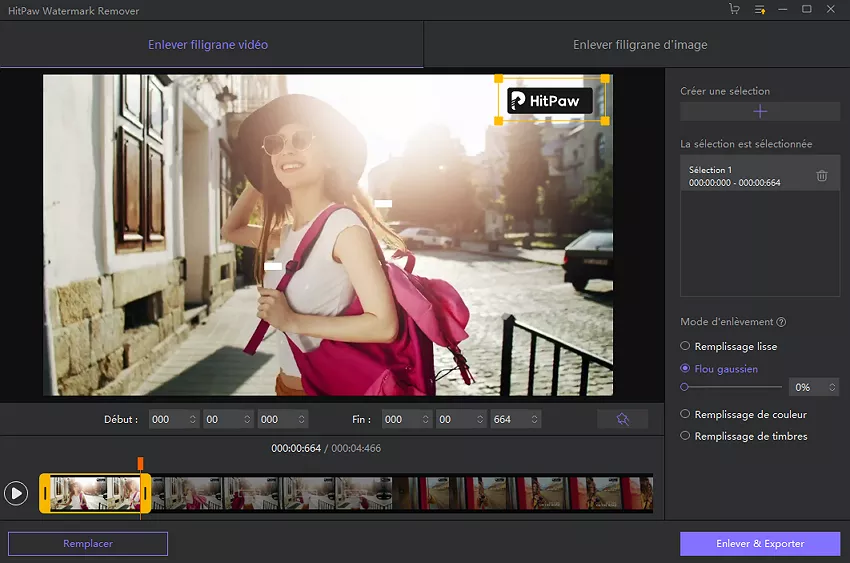Step the Début first field arrows
Image resolution: width=850 pixels, height=563 pixels.
[192, 419]
